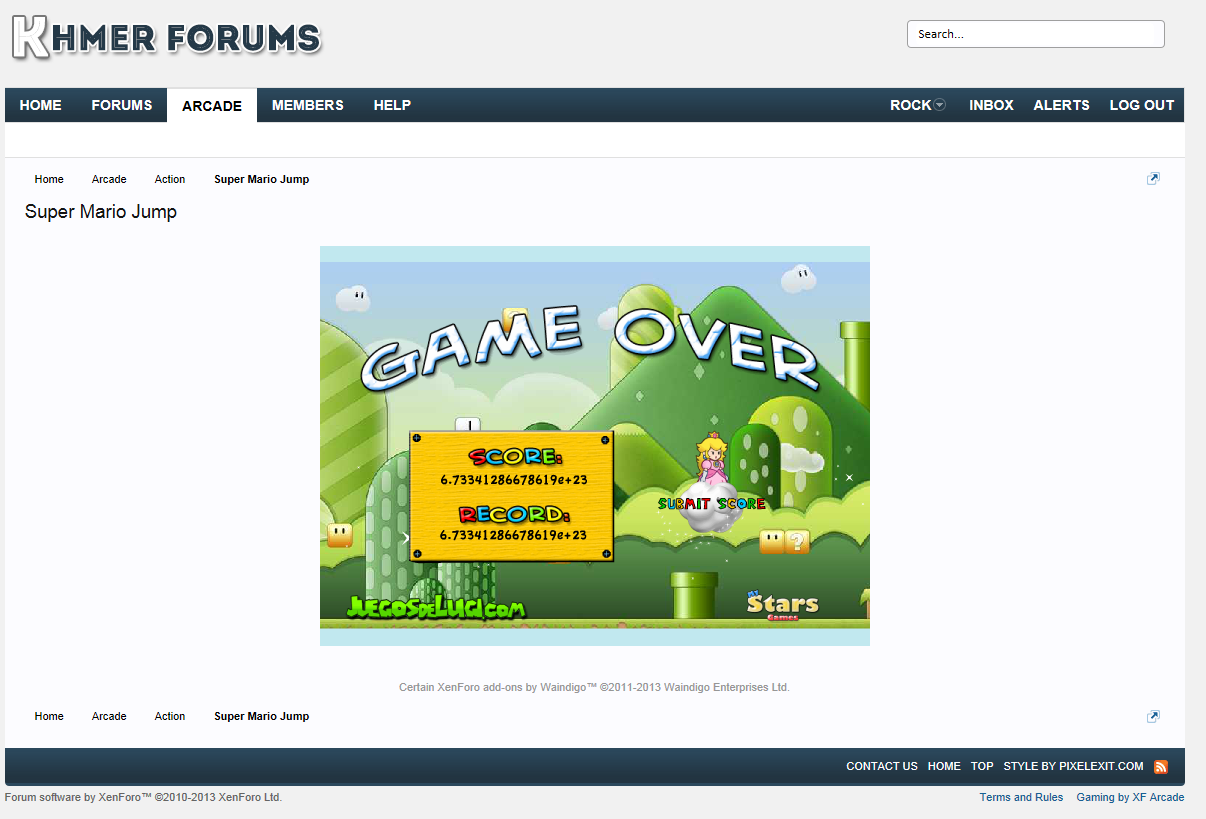Click the Waindigo add-ons copyright notice
This screenshot has width=1206, height=819.
click(x=594, y=687)
